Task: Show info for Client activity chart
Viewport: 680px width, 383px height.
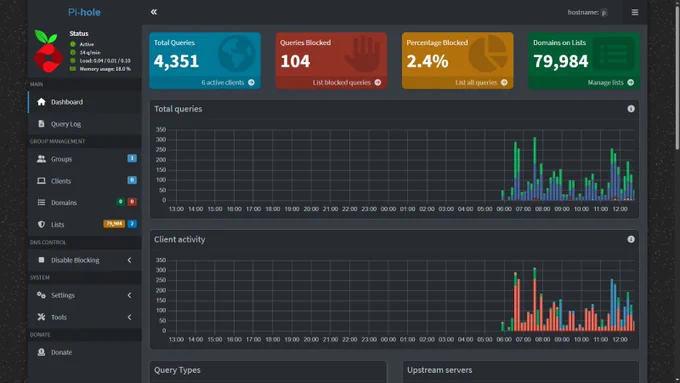Action: click(631, 239)
